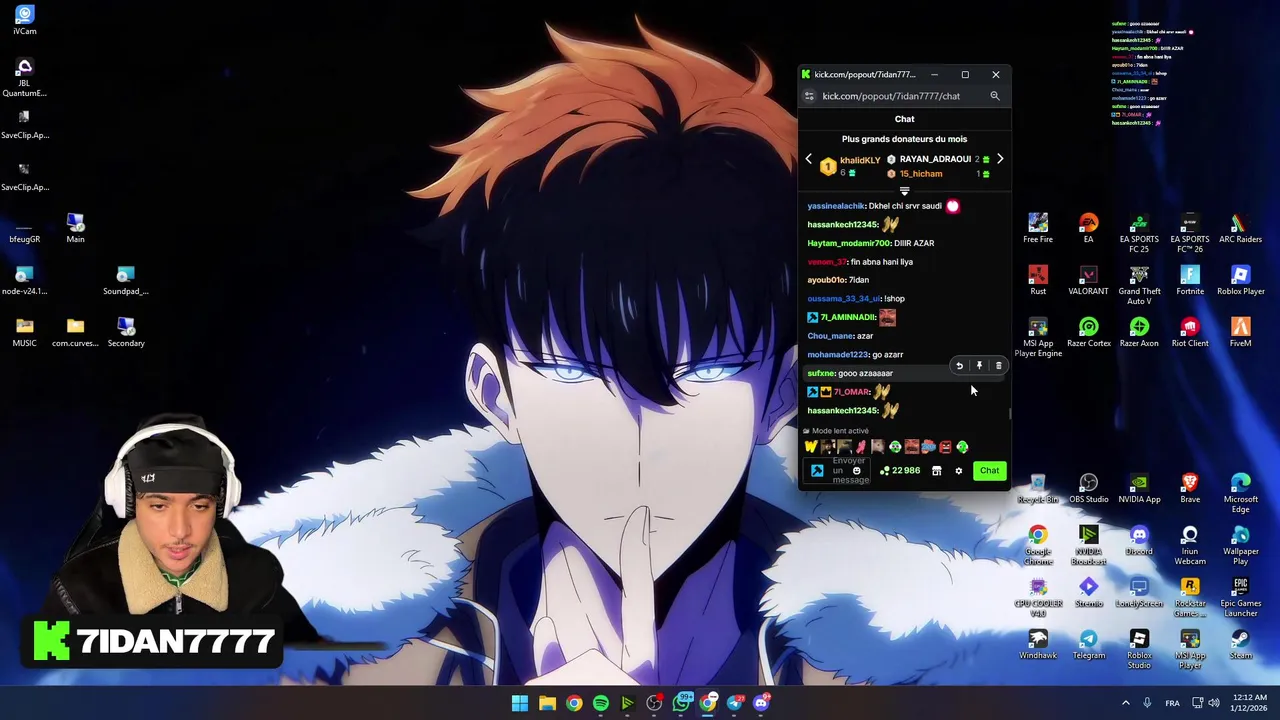1280x720 pixels.
Task: Select the Microsoft Edge desktop icon
Action: click(x=1241, y=494)
